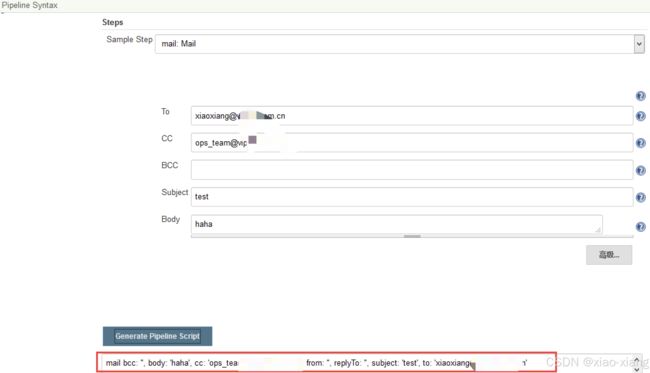Focus the empty BCC input field

(x=412, y=170)
